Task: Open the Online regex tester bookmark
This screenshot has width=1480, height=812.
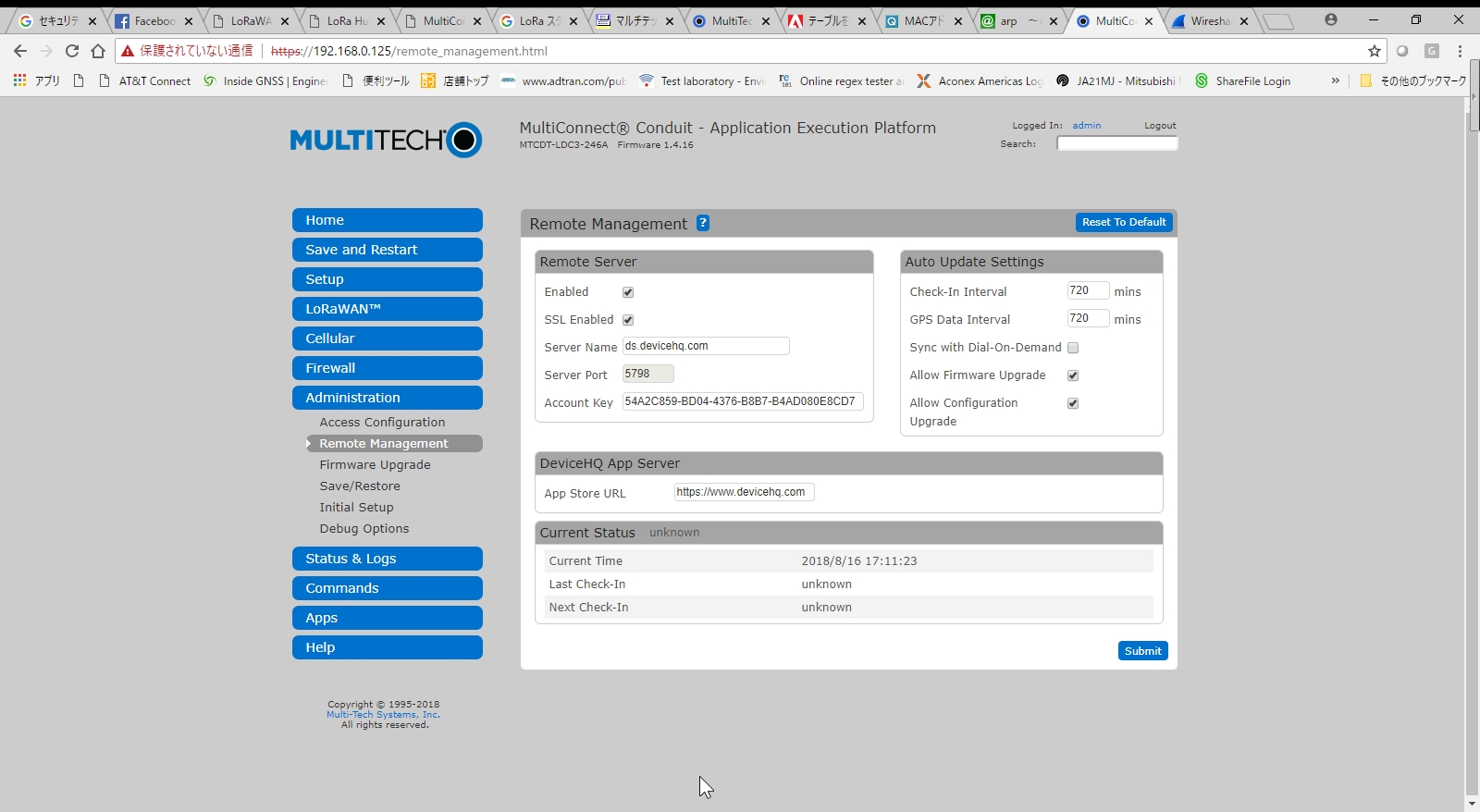Action: [842, 81]
